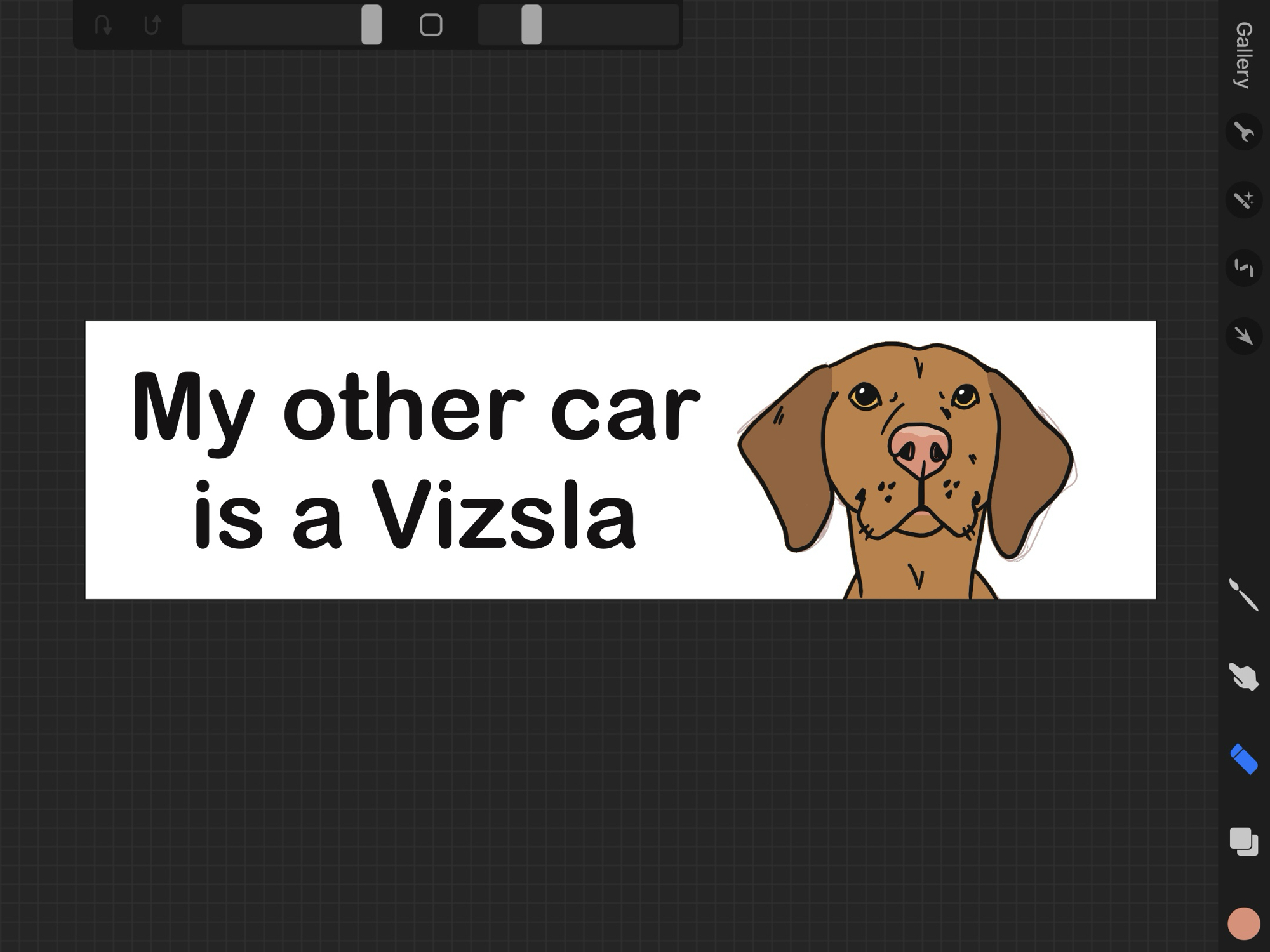Select the Smudge finger tool
The height and width of the screenshot is (952, 1270).
pos(1243,677)
